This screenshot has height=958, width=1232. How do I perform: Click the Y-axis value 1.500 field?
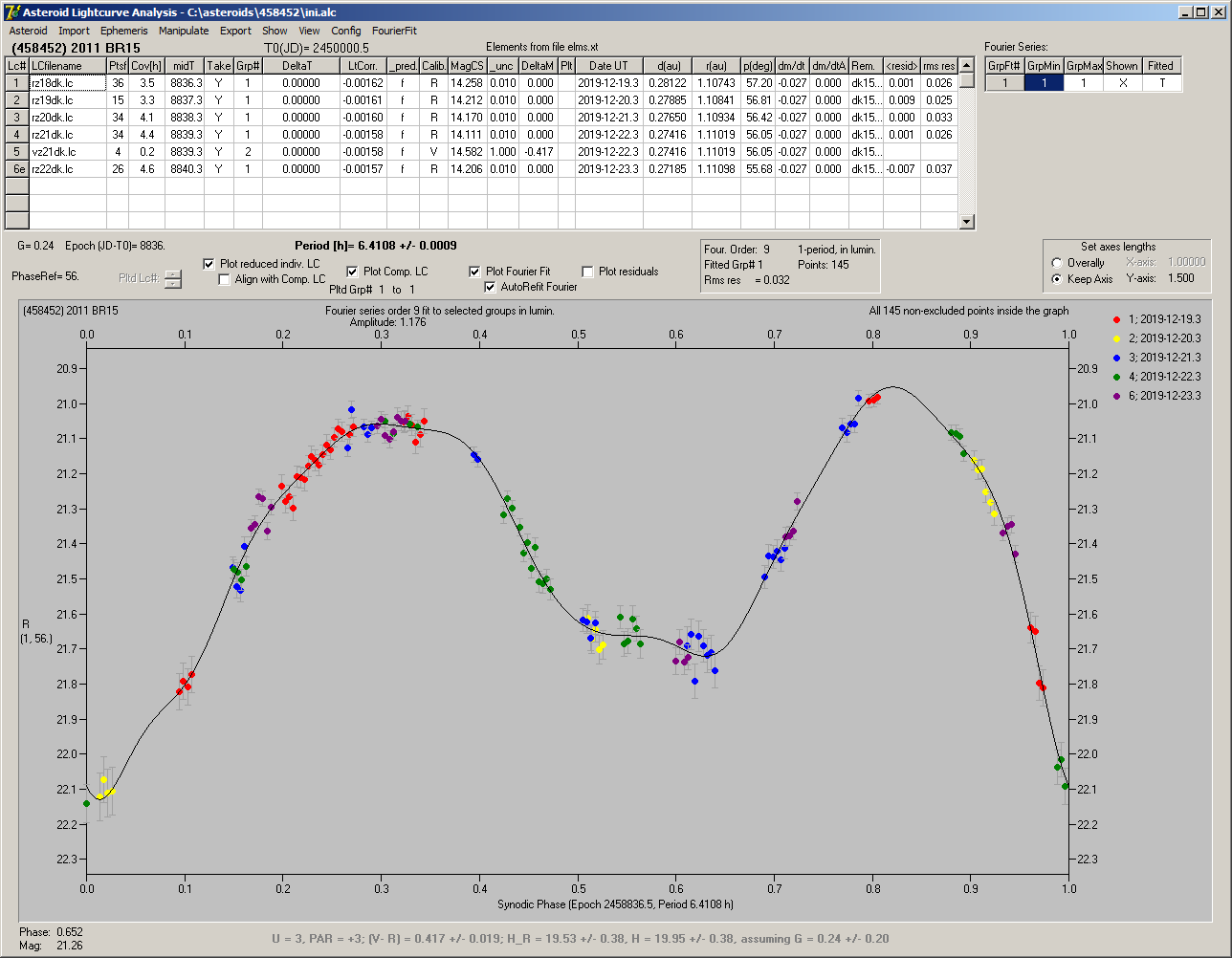[1180, 279]
